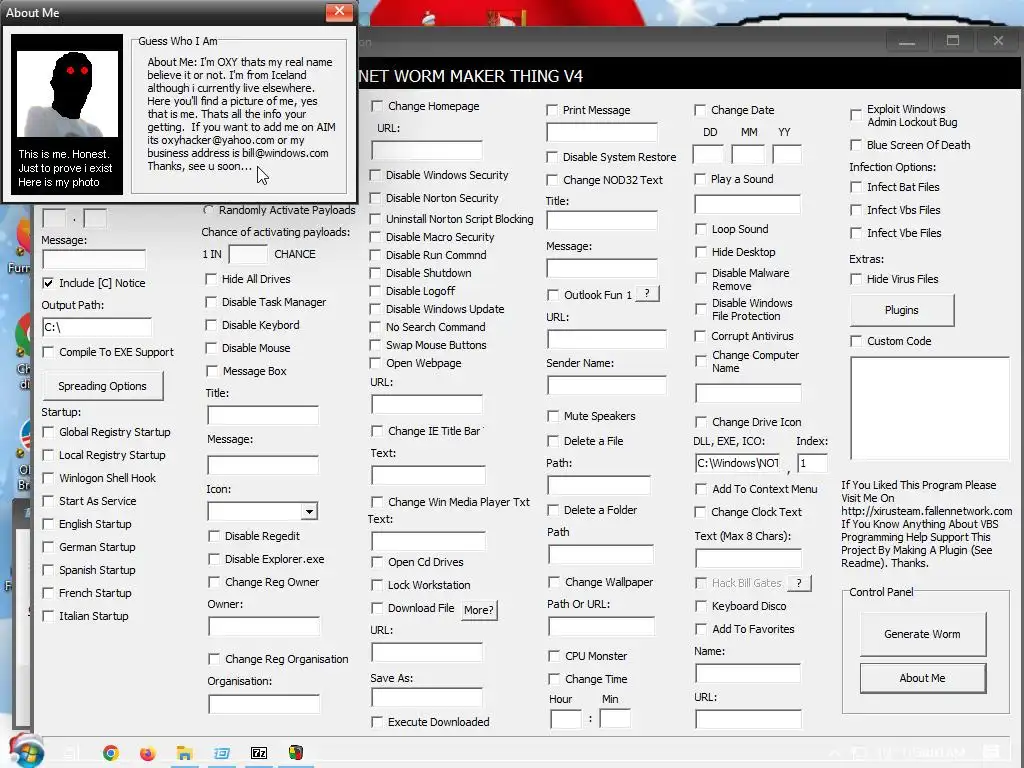Click the Generate Worm button
This screenshot has width=1024, height=768.
pyautogui.click(x=922, y=634)
